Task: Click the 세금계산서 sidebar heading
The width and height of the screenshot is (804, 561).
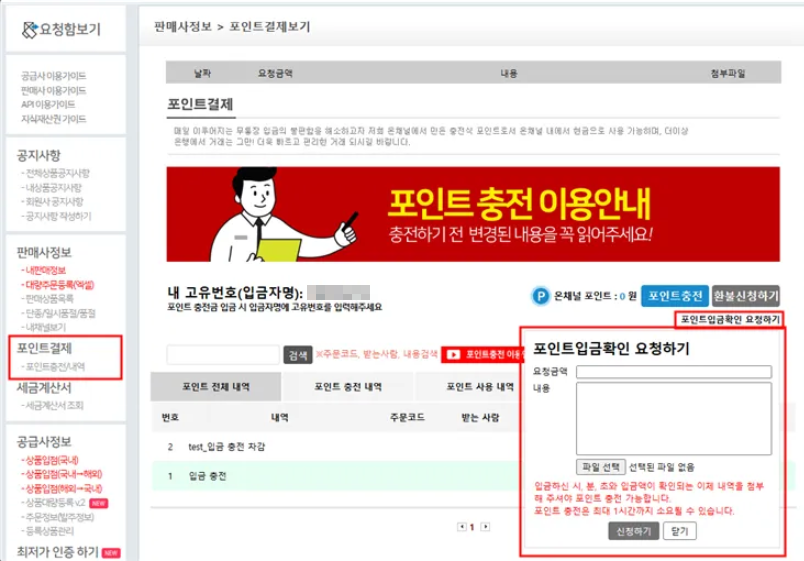Action: 44,388
